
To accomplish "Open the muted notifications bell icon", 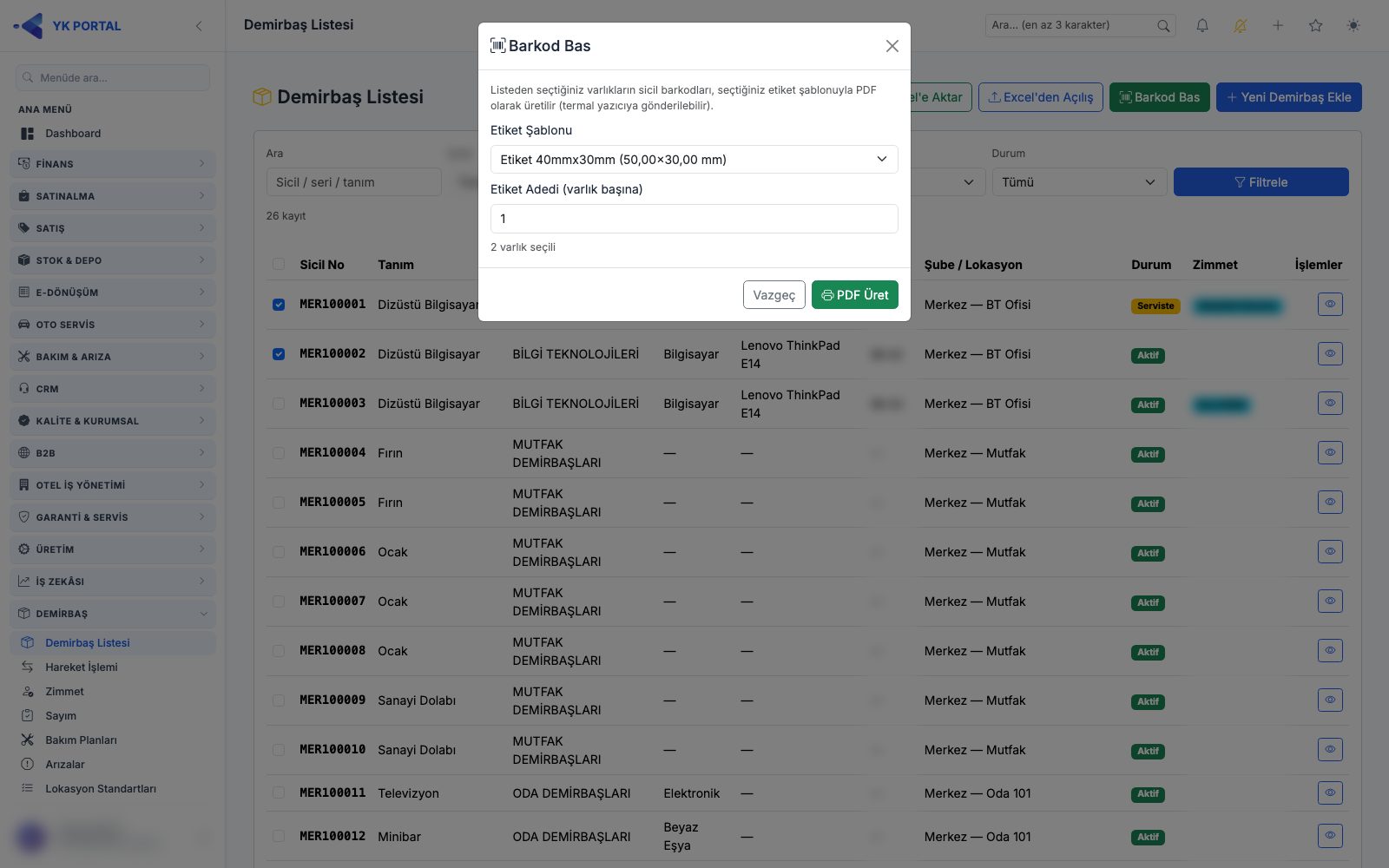I will [x=1240, y=25].
